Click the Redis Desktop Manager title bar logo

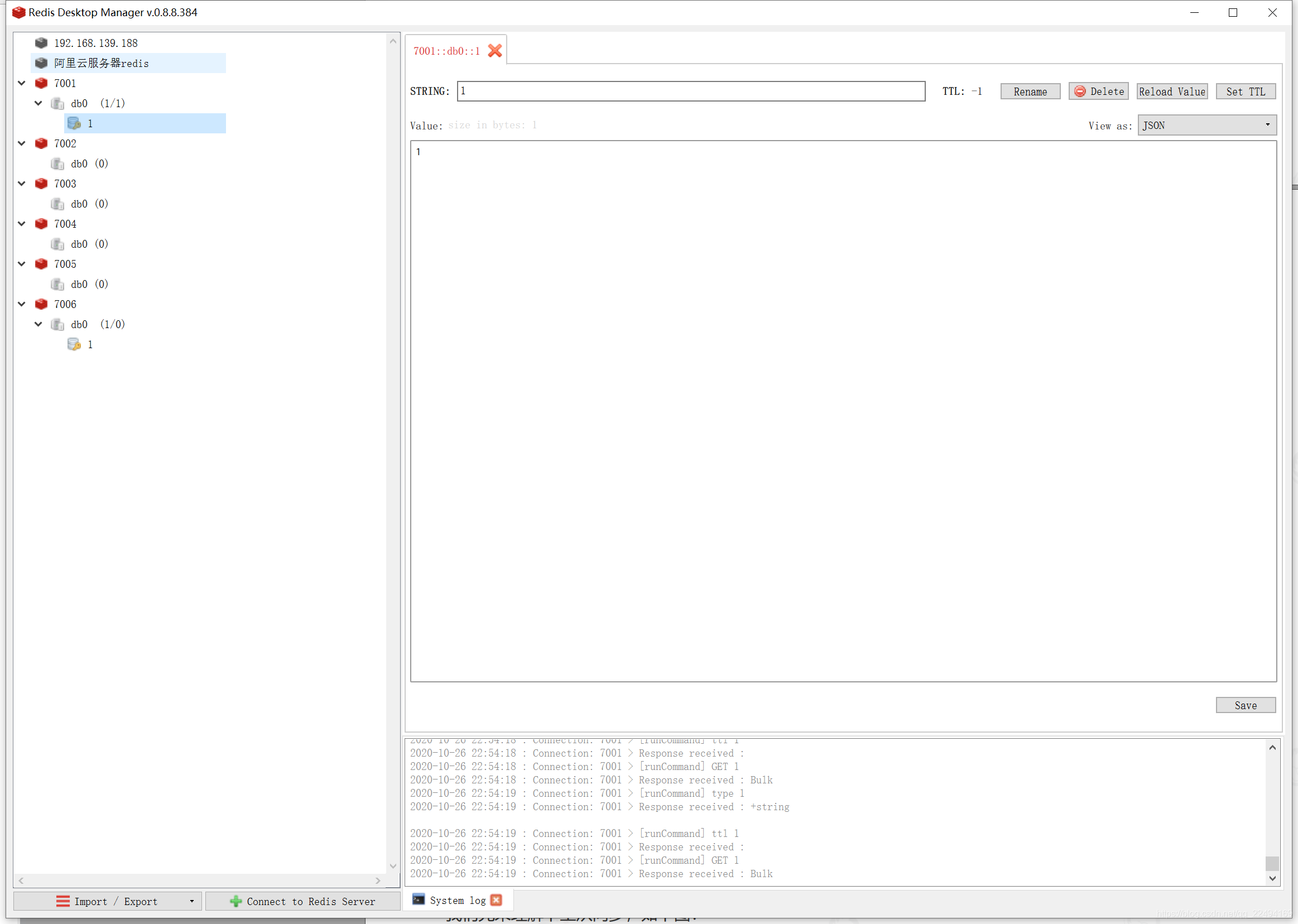point(18,12)
